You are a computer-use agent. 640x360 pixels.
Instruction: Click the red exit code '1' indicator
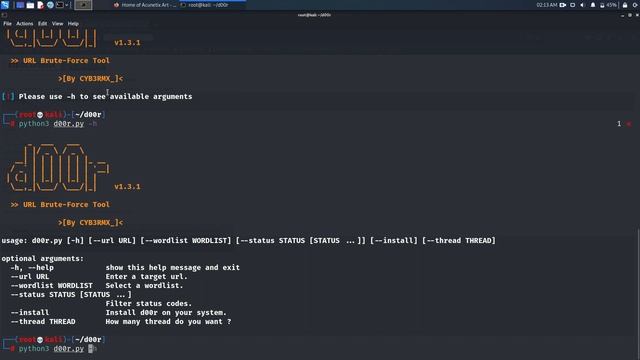[x=619, y=123]
